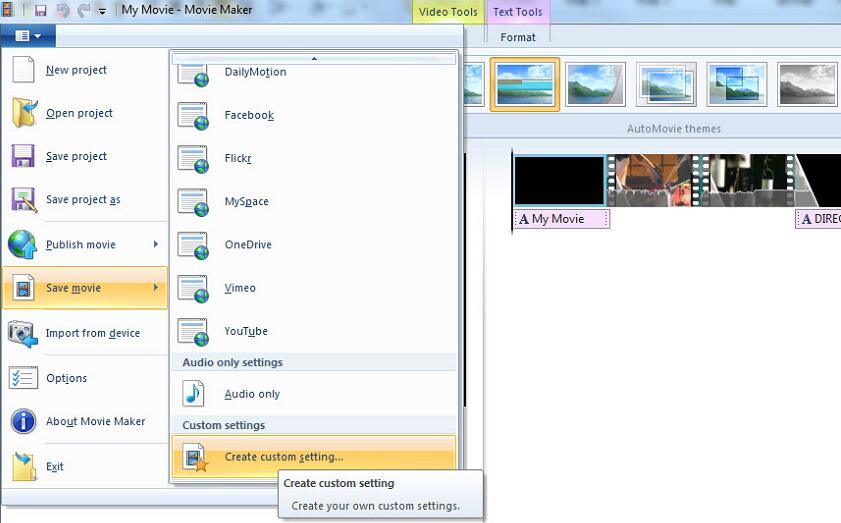
Task: Select the highlighted AutoMovie theme thumbnail
Action: click(525, 84)
